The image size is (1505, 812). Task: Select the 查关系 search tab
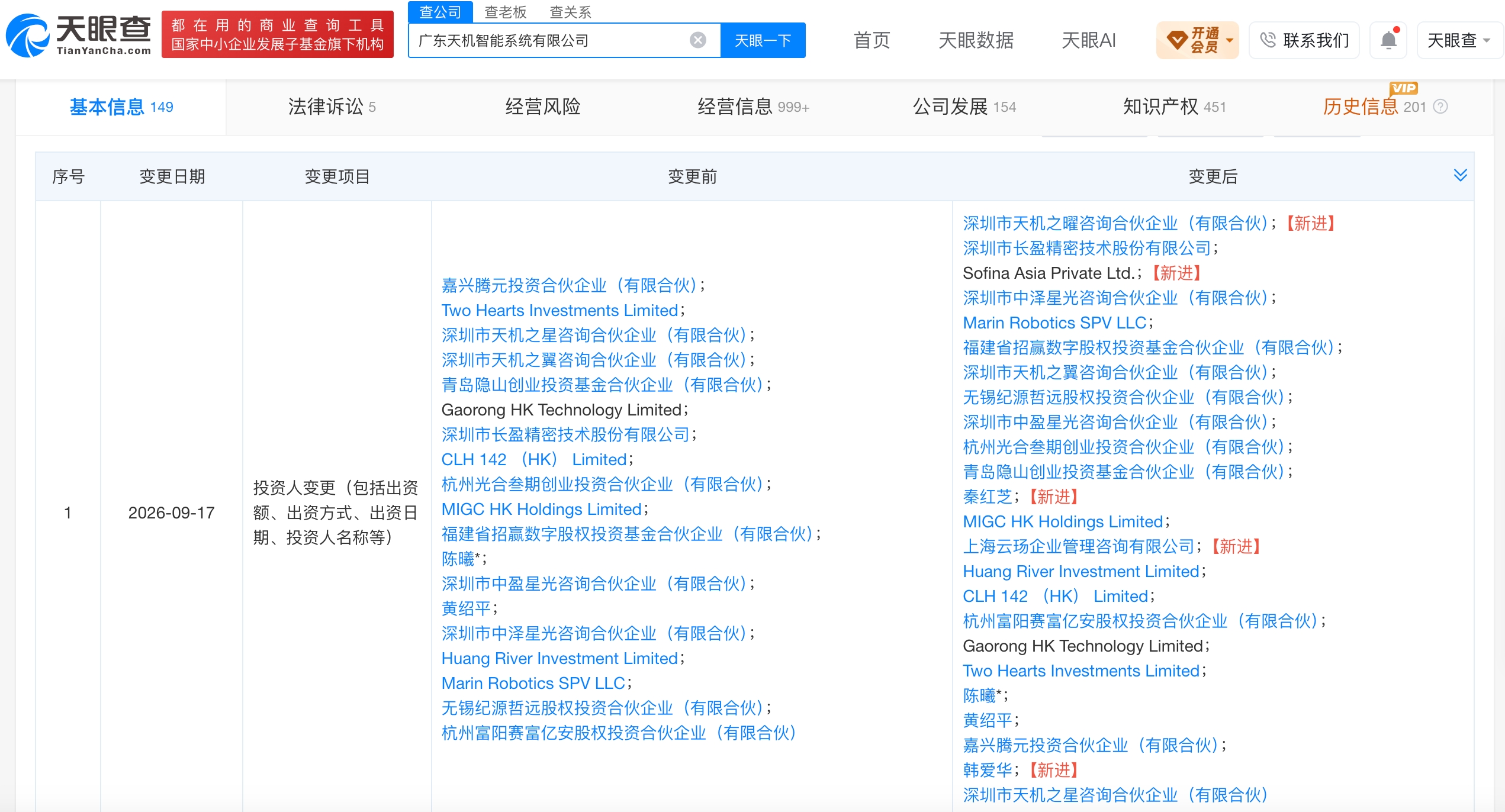pos(571,12)
